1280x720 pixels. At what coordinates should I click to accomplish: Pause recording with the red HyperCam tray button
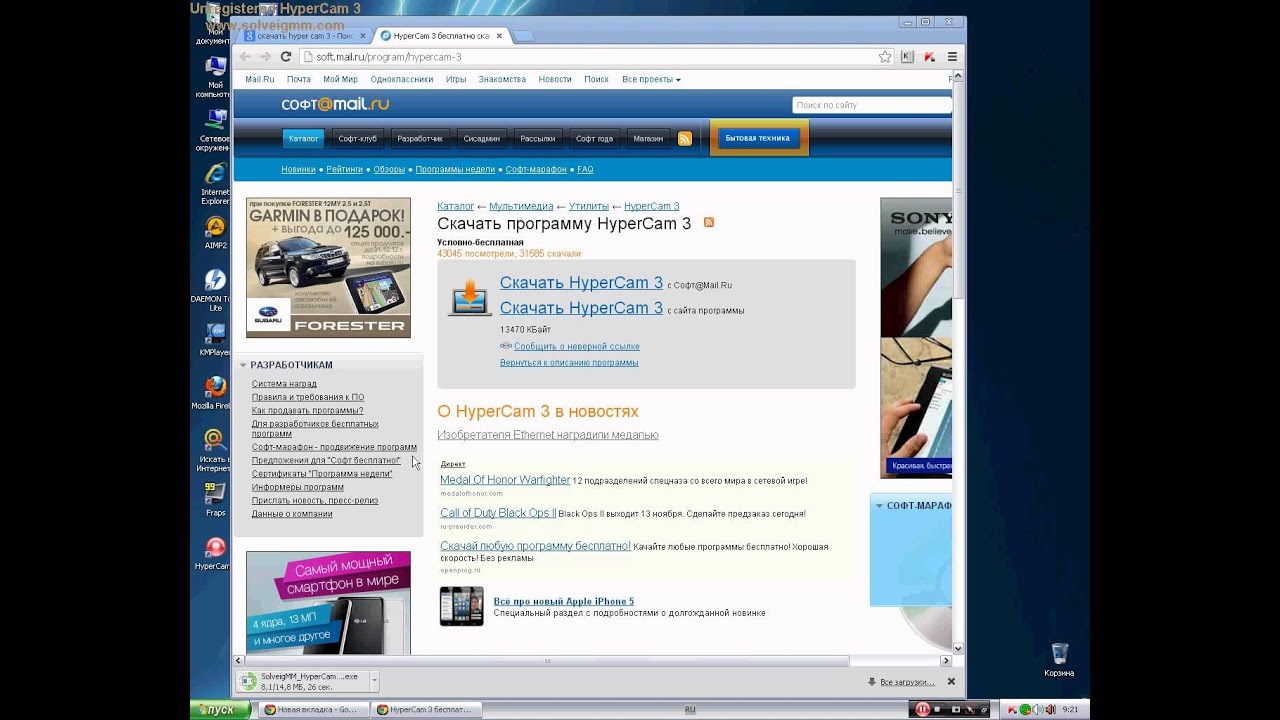[922, 709]
